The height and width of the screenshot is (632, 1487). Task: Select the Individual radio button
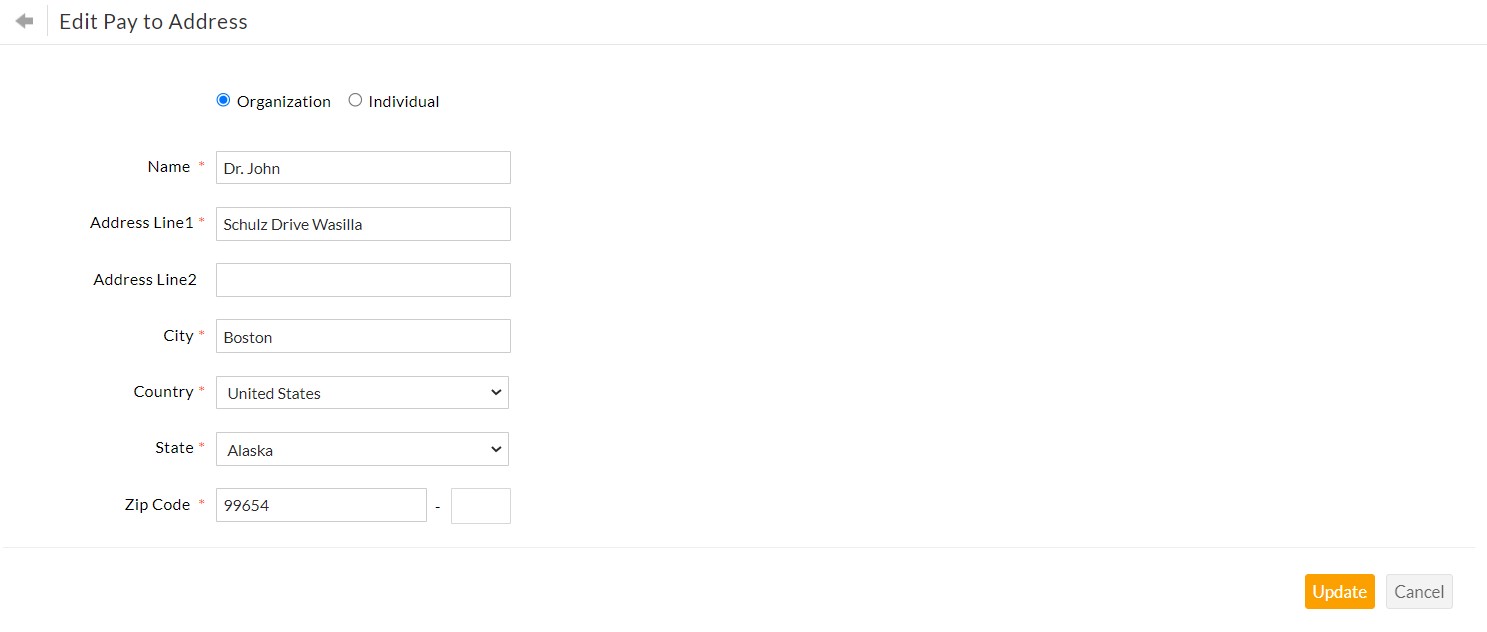pyautogui.click(x=355, y=99)
